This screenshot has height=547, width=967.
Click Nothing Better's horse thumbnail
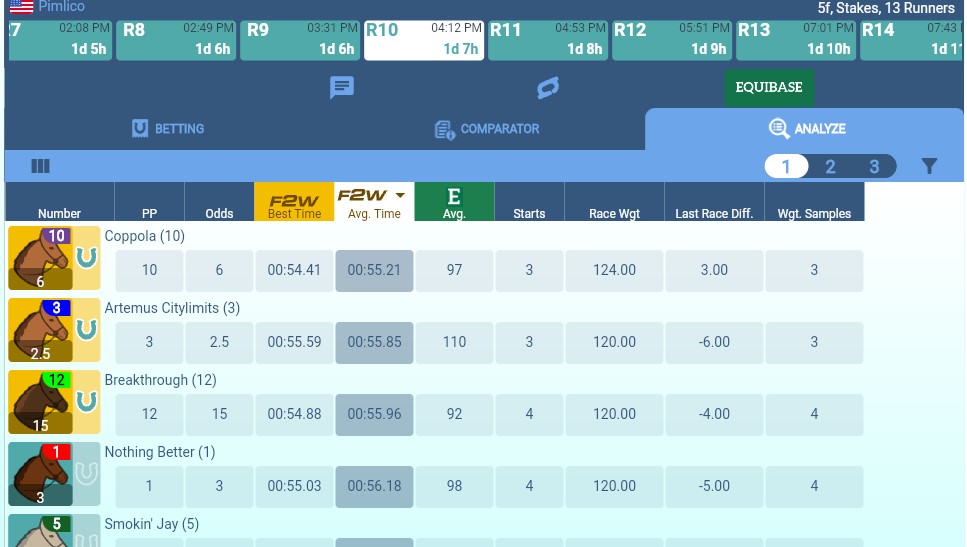(41, 474)
